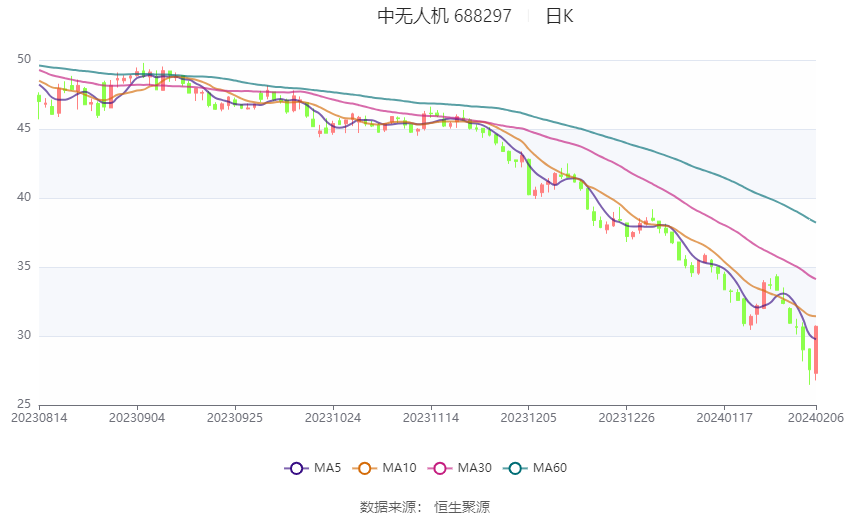This screenshot has height=517, width=850.
Task: Click the end of the teal MA60 line
Action: 815,222
